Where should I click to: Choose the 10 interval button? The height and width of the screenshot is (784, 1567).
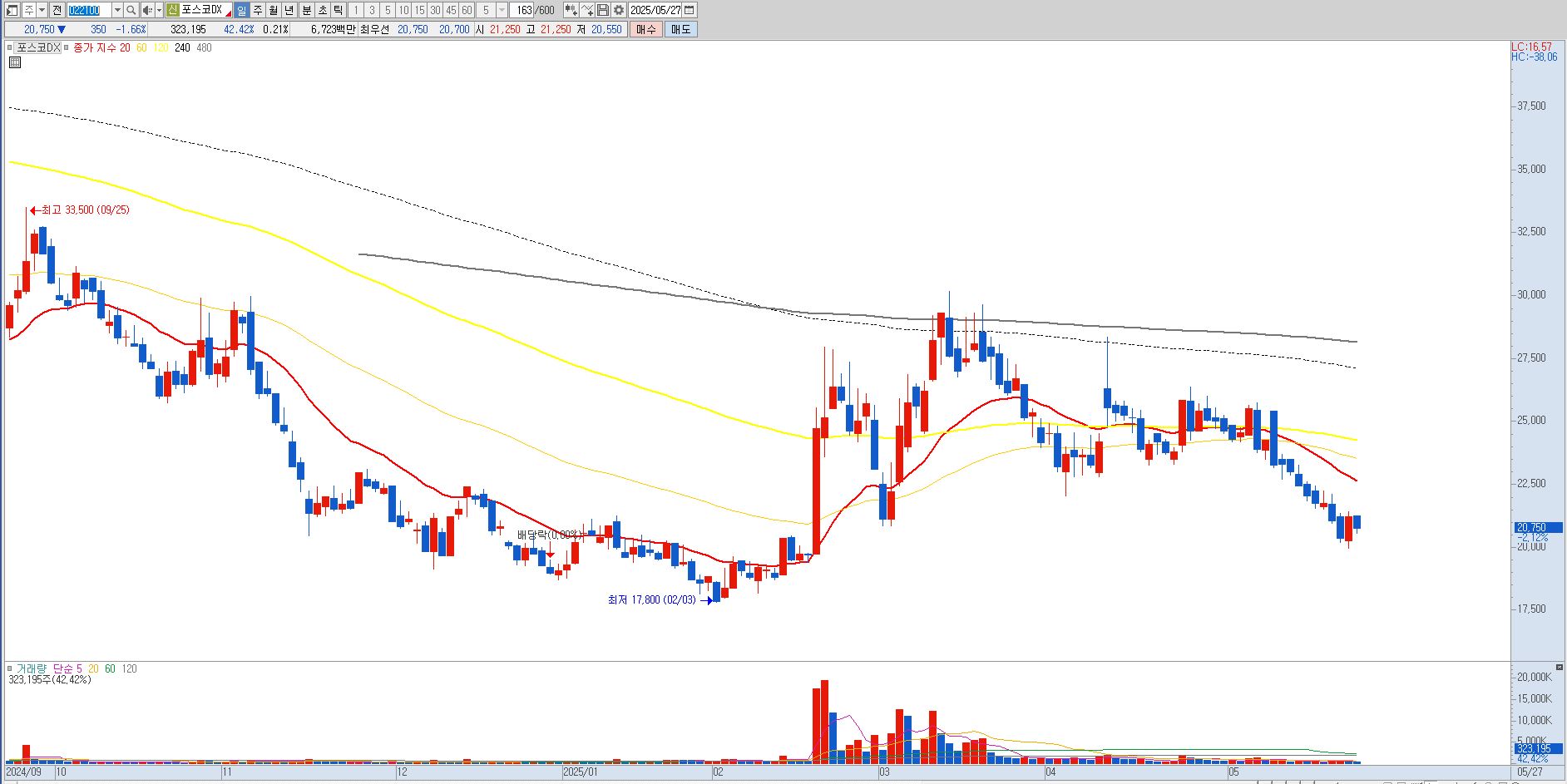(x=403, y=10)
